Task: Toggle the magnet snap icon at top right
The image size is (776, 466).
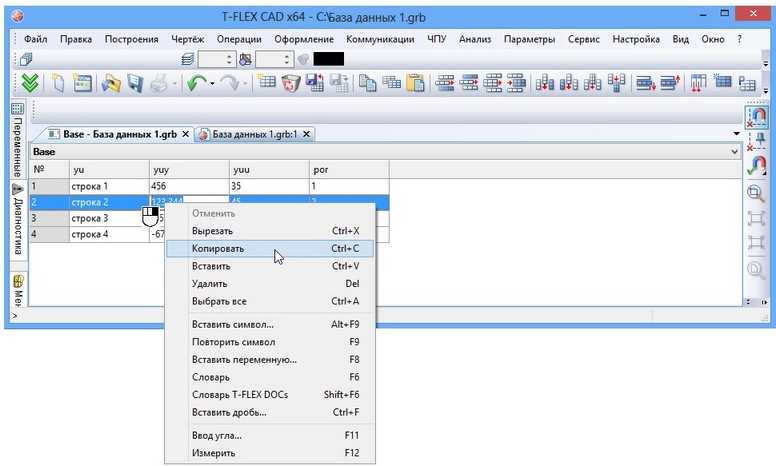Action: pyautogui.click(x=757, y=117)
